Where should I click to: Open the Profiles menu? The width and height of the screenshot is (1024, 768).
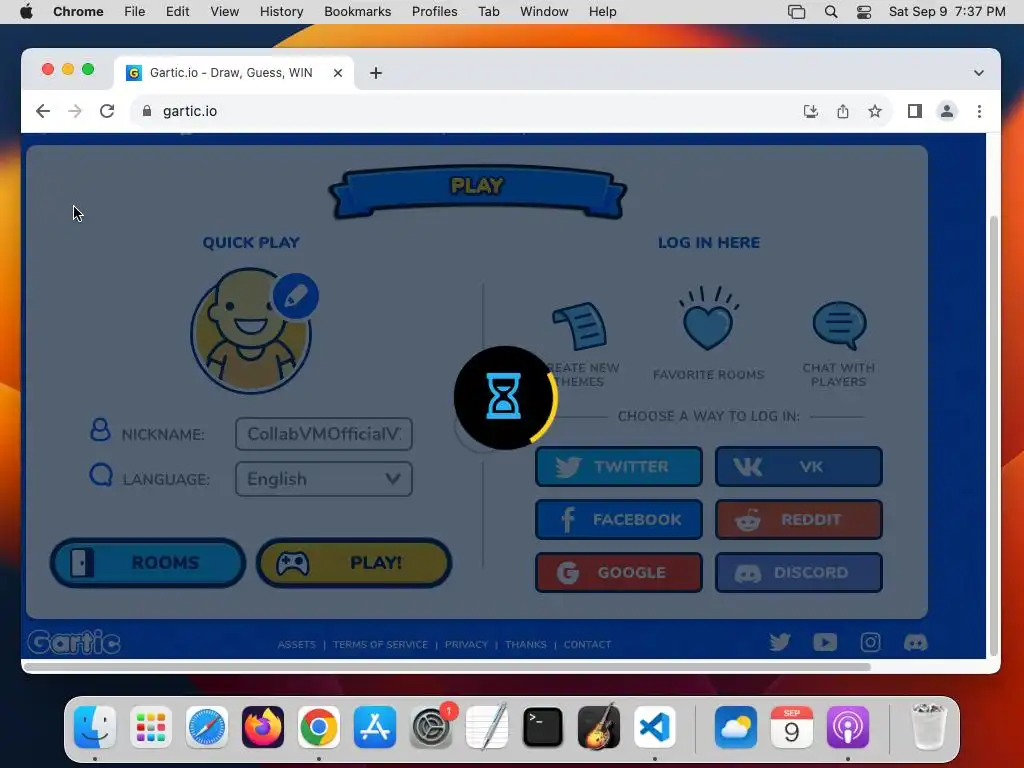(x=434, y=12)
